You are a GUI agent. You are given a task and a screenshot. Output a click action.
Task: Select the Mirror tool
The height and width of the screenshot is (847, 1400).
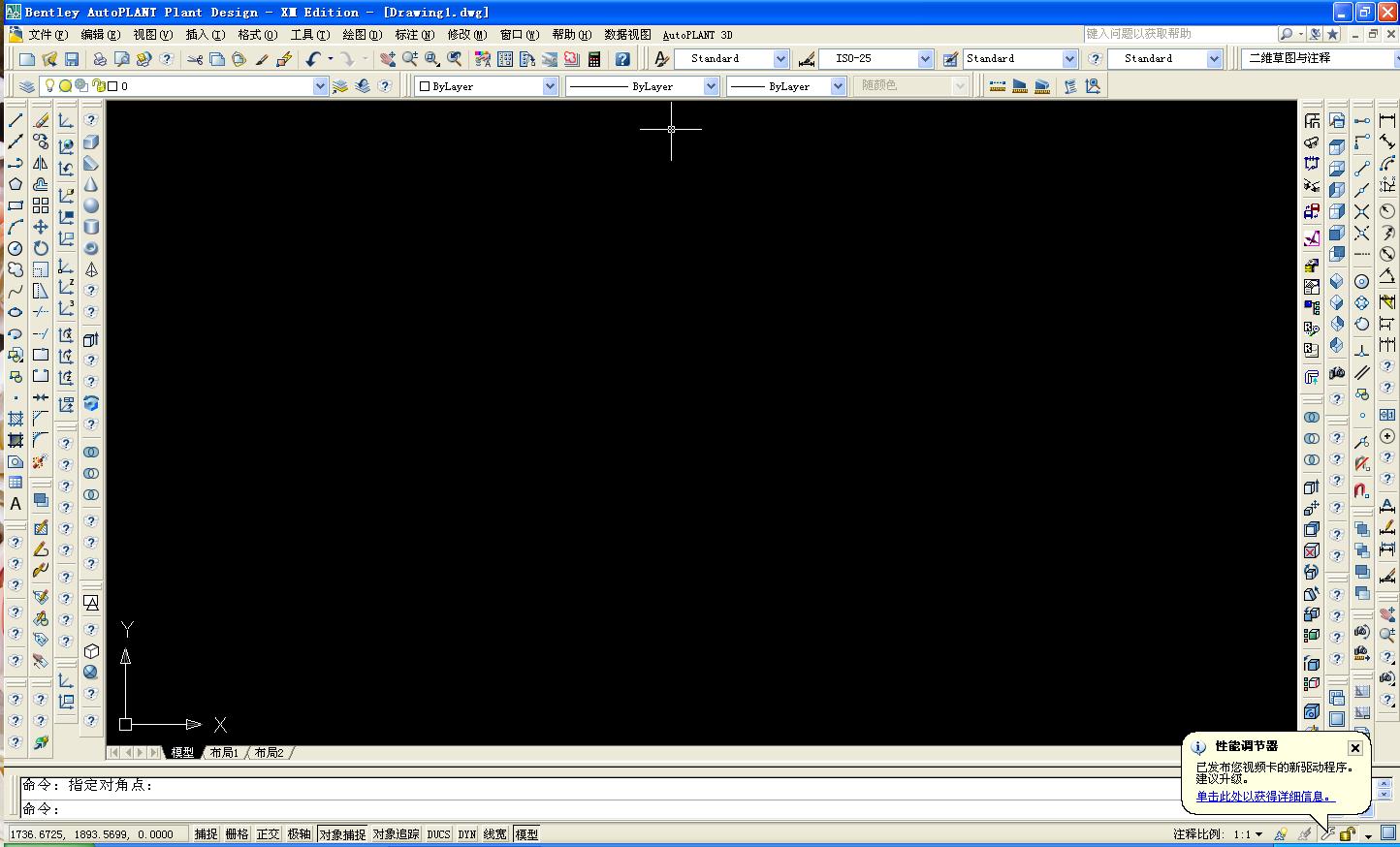tap(41, 163)
